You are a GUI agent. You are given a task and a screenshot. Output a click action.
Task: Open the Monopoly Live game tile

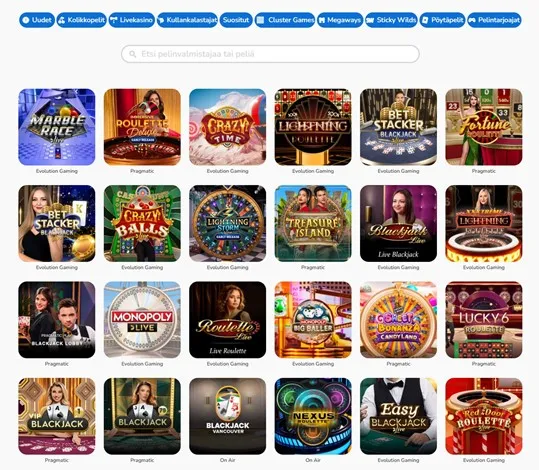point(142,320)
